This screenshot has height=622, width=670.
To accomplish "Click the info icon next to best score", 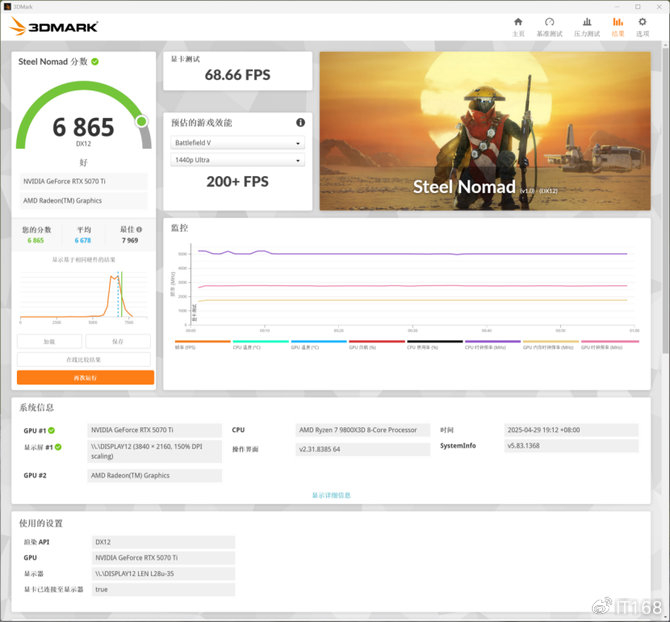I will pos(139,229).
